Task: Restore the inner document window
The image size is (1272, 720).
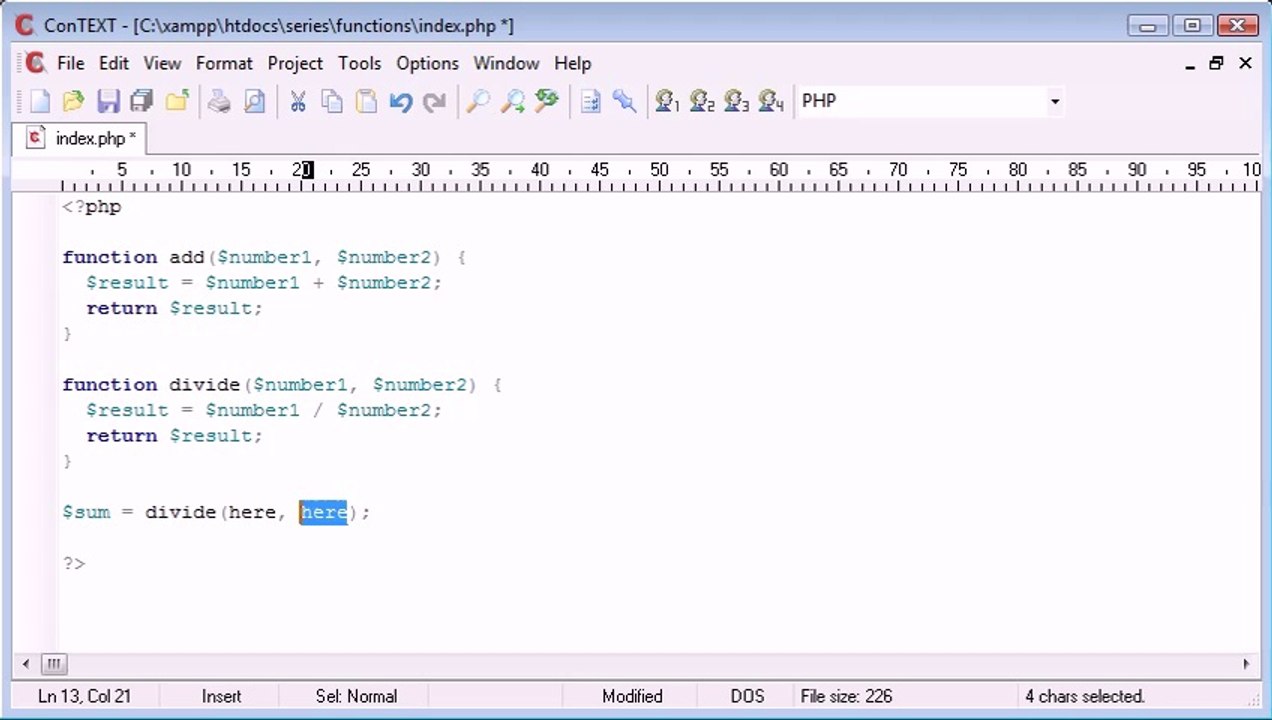Action: (1217, 63)
